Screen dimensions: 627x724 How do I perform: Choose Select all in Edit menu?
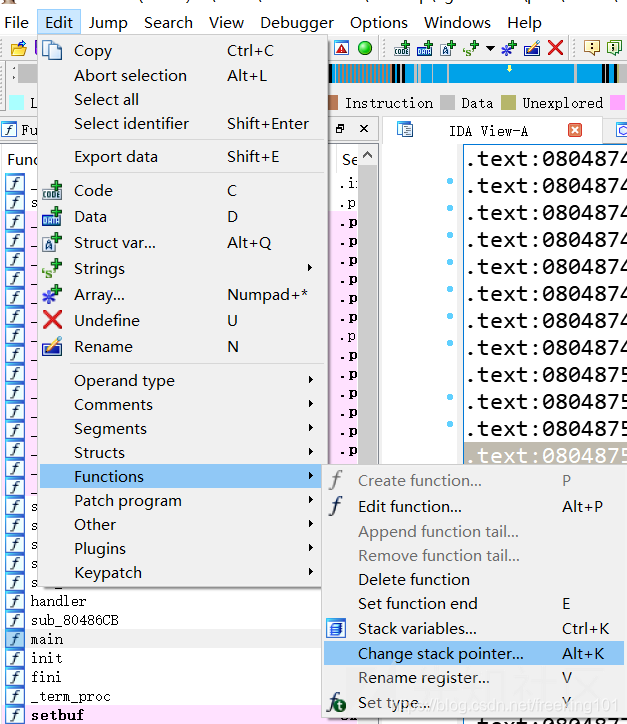pos(182,99)
